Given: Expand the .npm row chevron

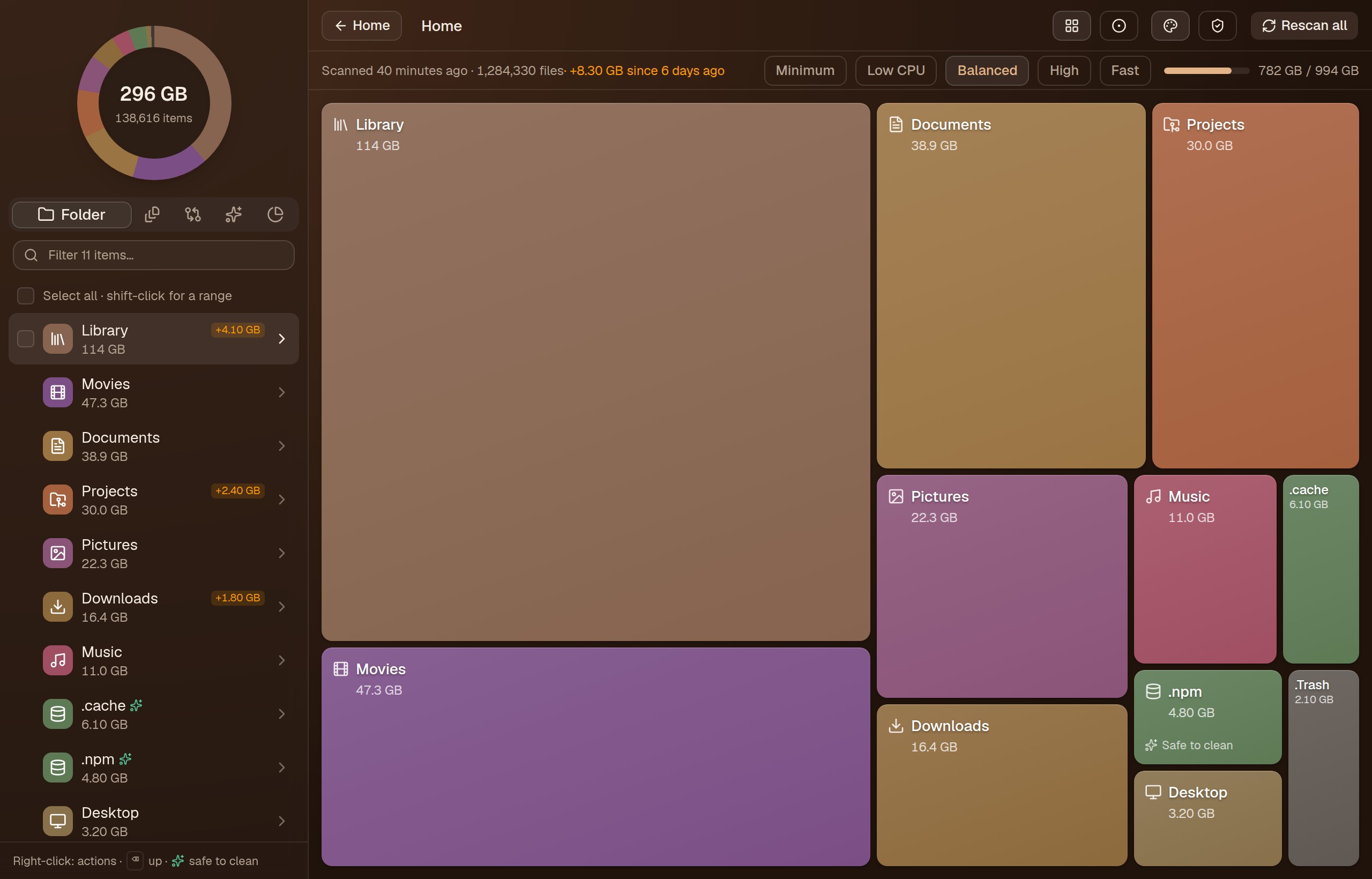Looking at the screenshot, I should click(x=281, y=768).
